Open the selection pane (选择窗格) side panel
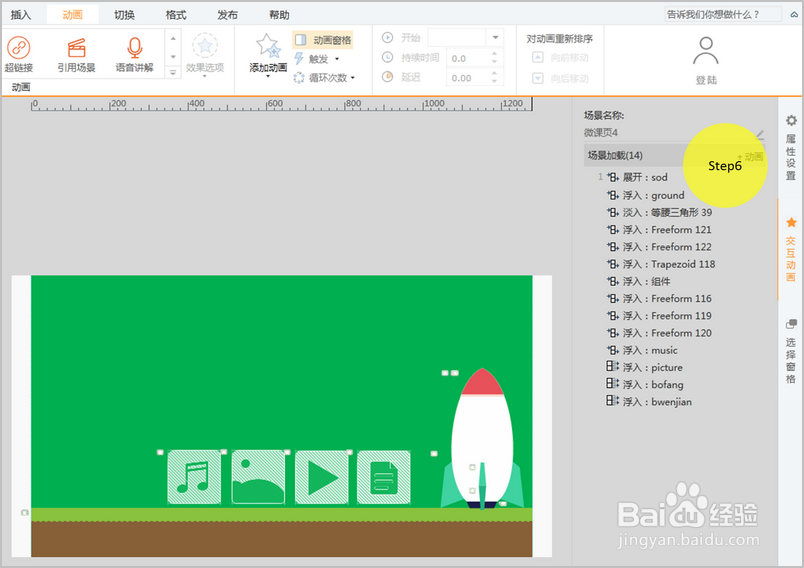Image resolution: width=804 pixels, height=568 pixels. [791, 352]
